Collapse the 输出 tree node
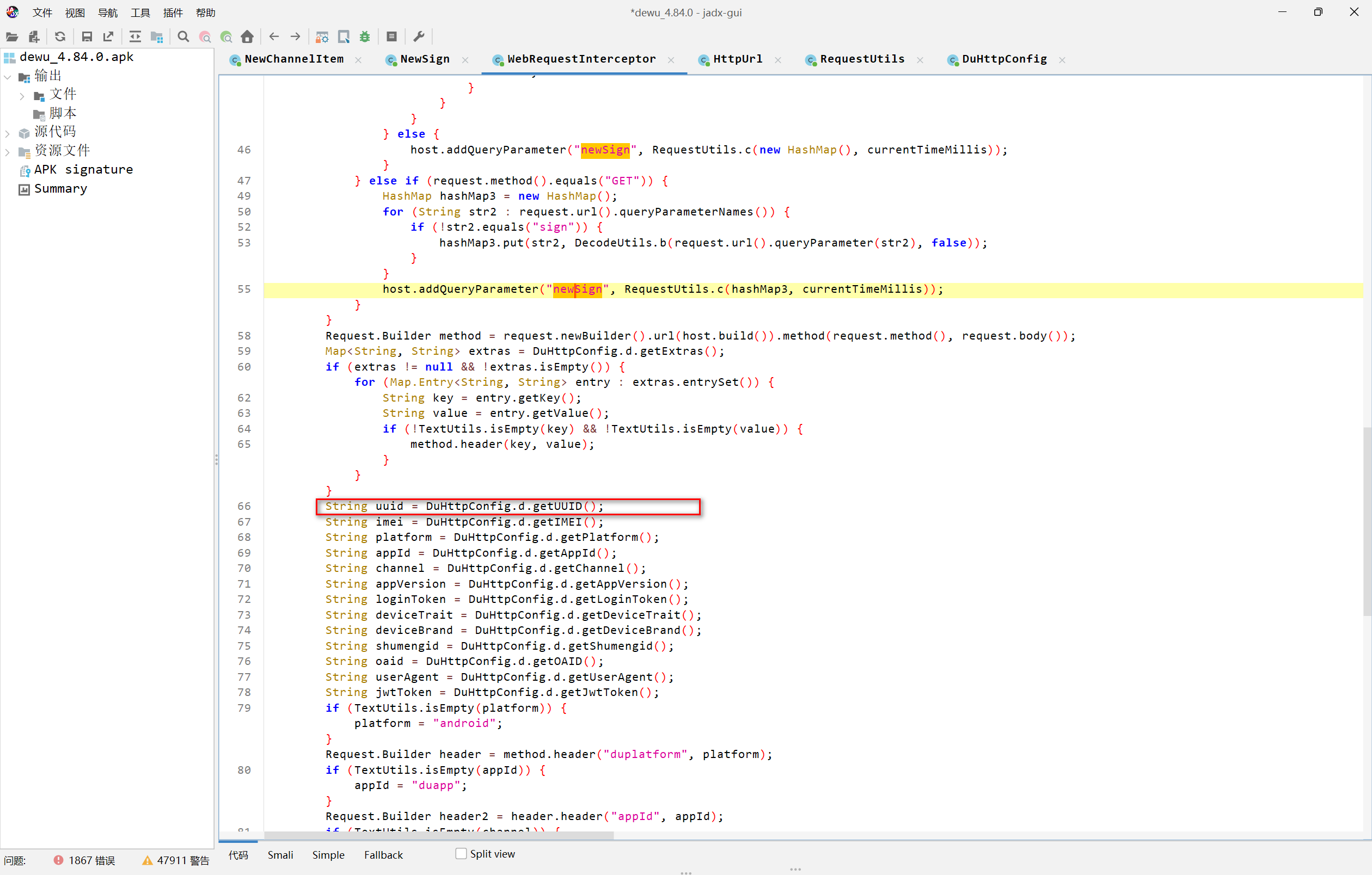 (x=8, y=77)
